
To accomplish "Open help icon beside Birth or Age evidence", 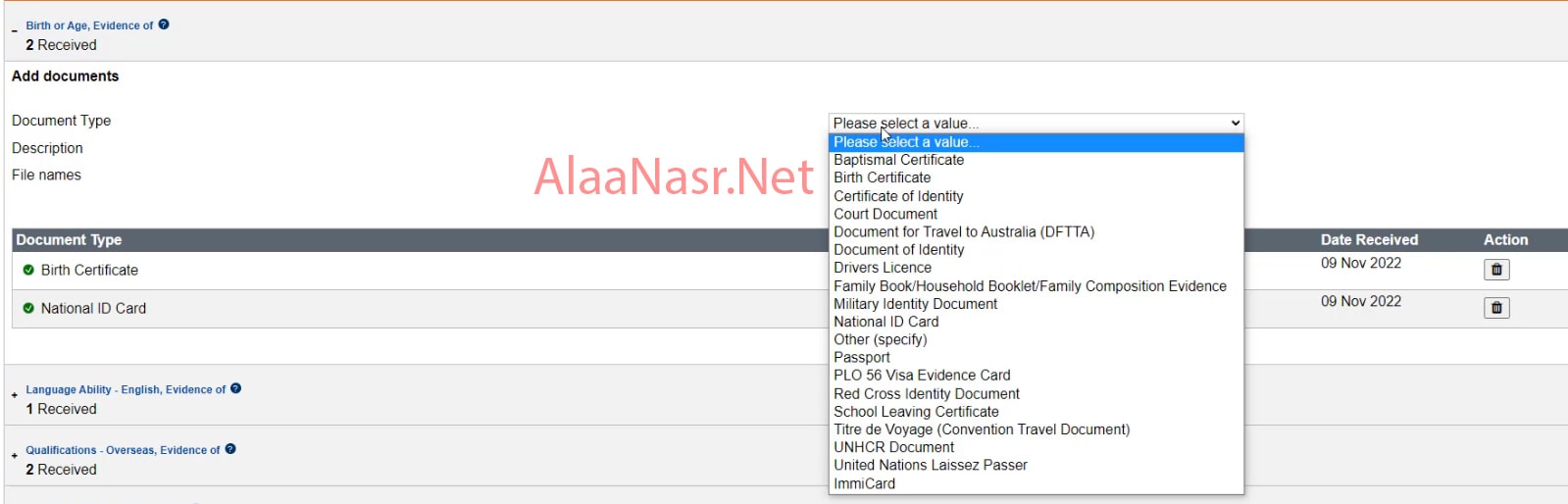I will tap(164, 25).
